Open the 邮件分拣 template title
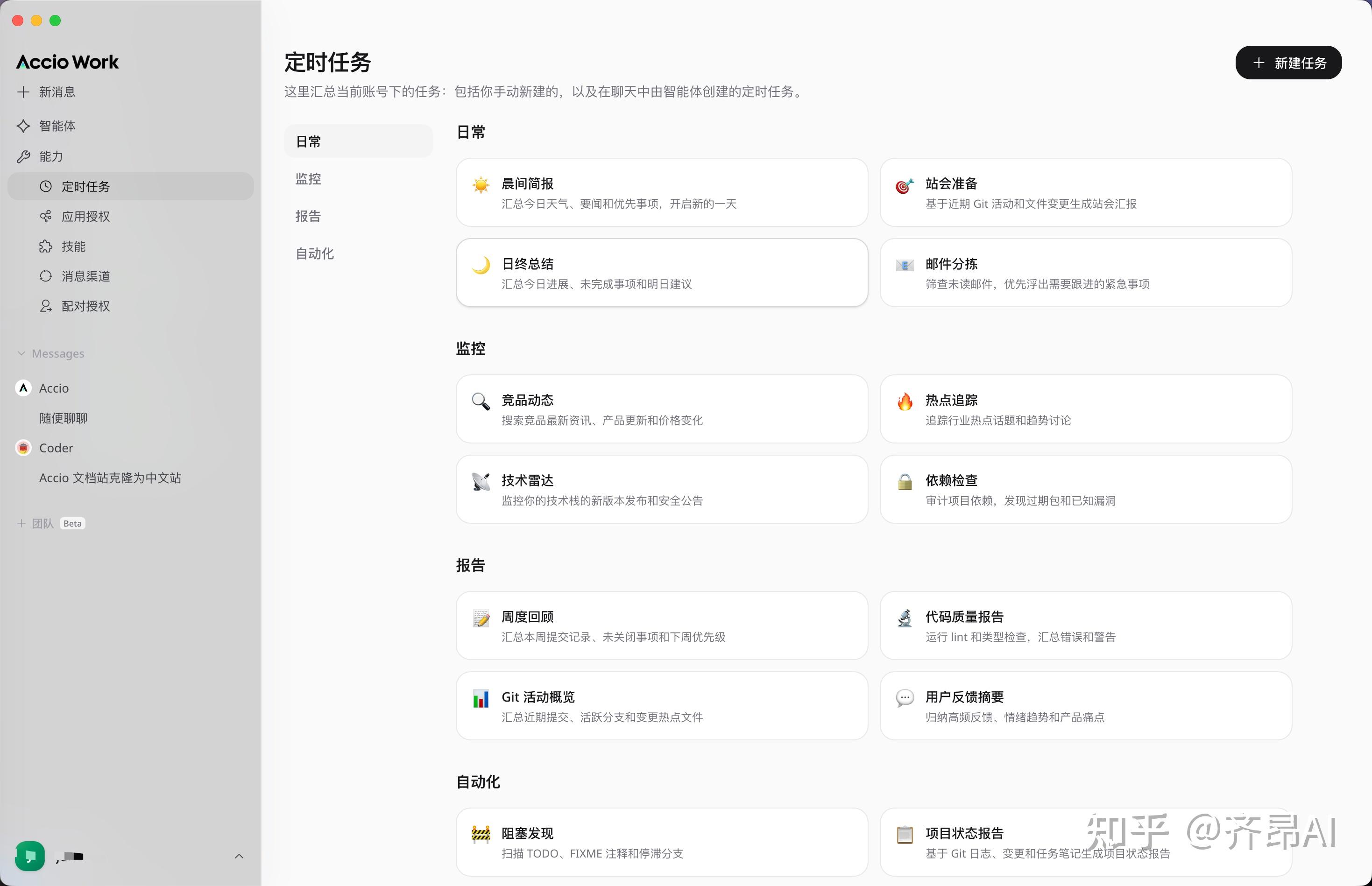 (x=951, y=264)
